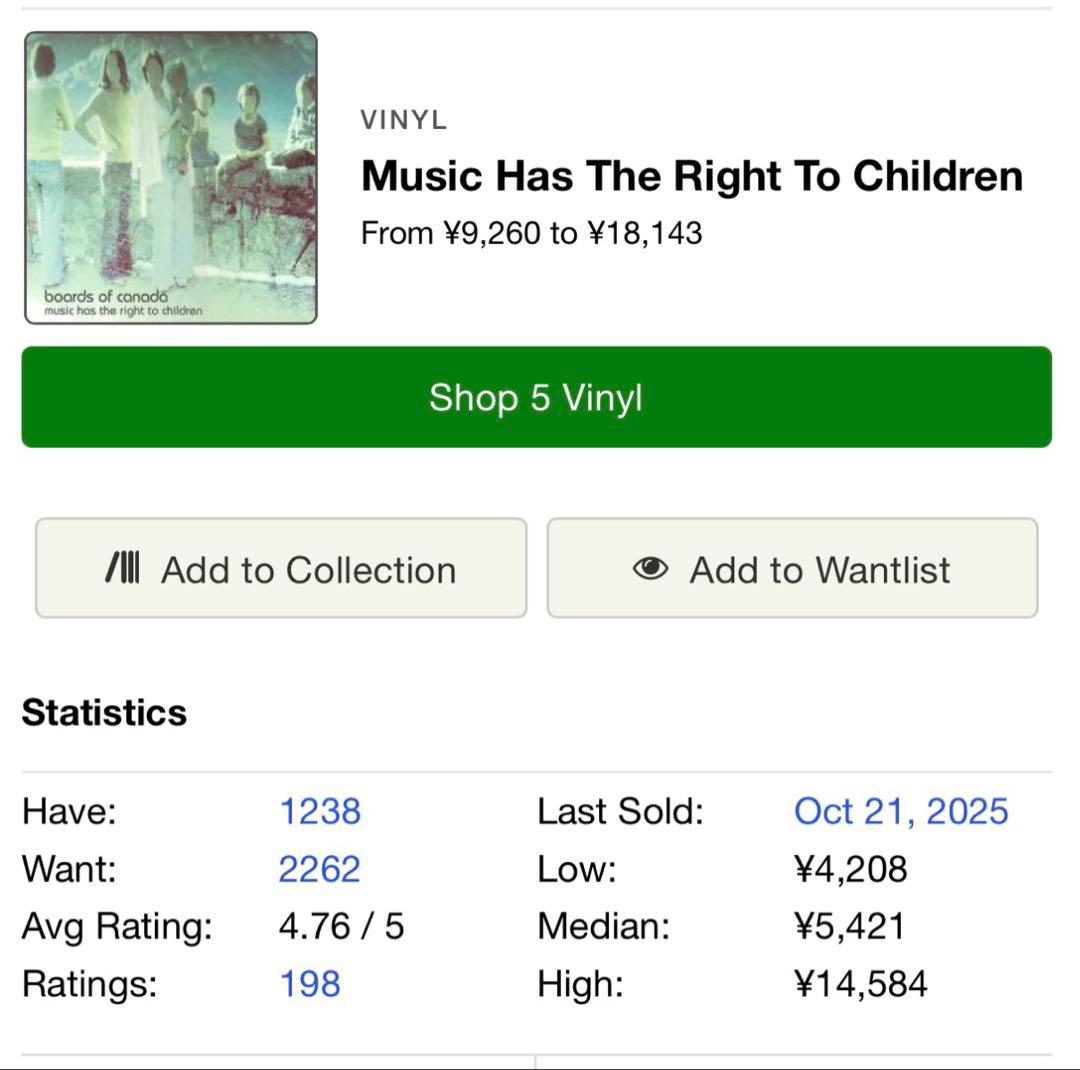
Task: Select the Low price ¥4,208 value
Action: point(848,869)
